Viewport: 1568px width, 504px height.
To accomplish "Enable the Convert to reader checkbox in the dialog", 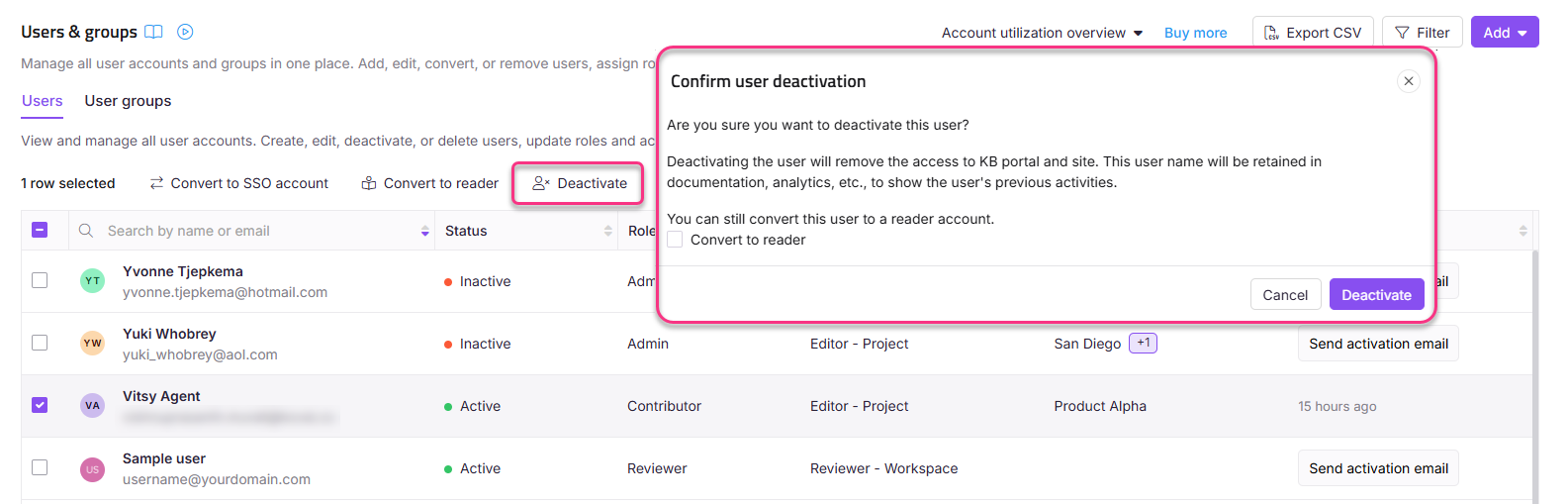I will coord(675,240).
